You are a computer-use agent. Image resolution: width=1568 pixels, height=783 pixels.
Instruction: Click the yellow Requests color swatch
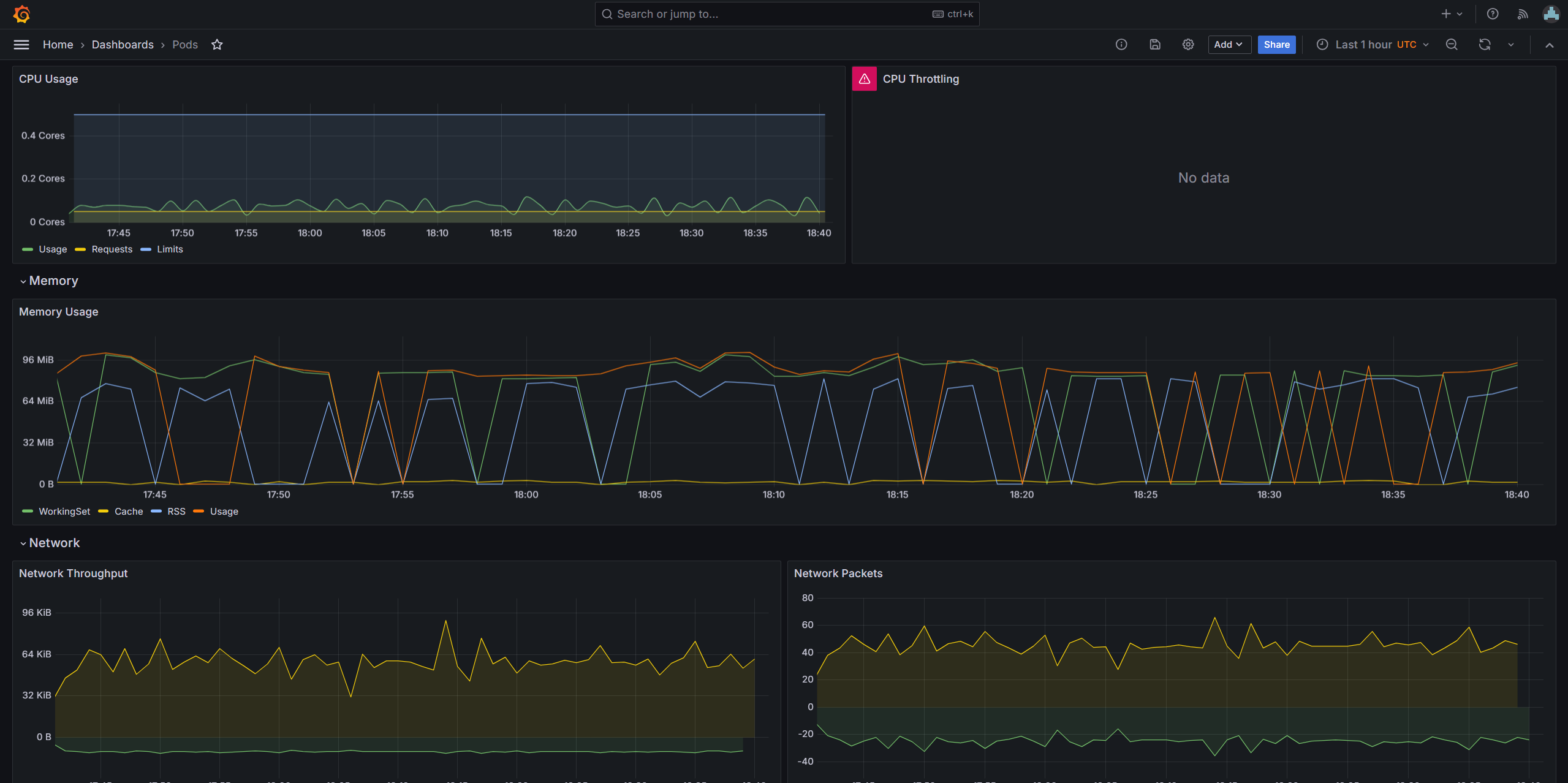pos(80,249)
